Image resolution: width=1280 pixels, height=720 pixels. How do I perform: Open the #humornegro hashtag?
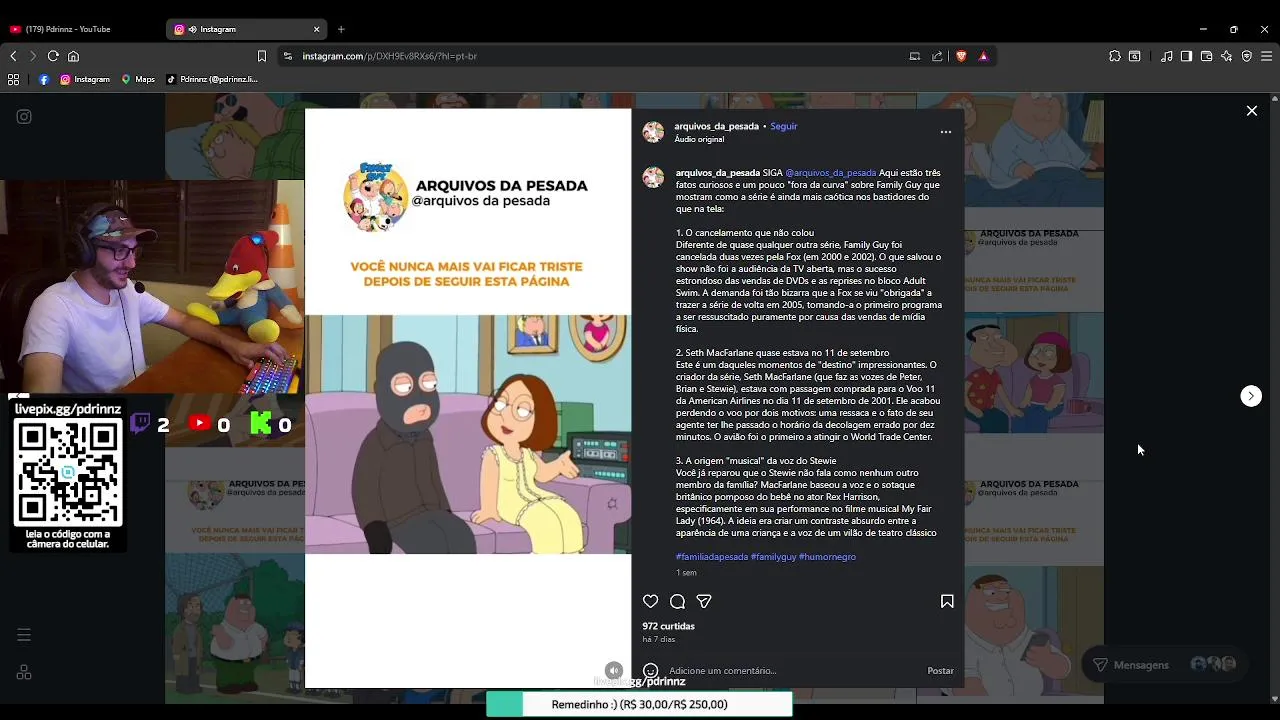[x=827, y=557]
